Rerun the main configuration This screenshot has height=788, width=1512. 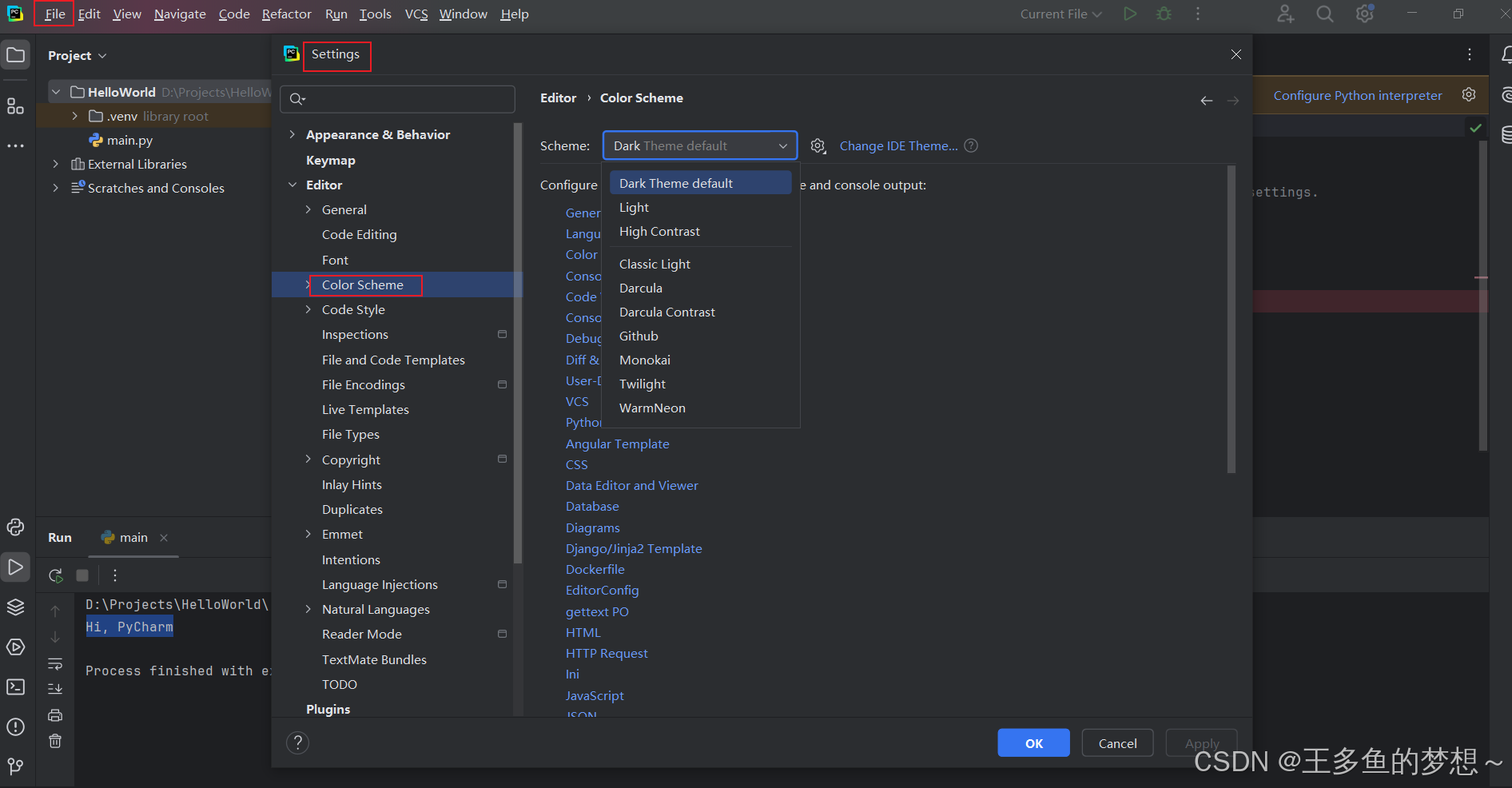coord(55,575)
